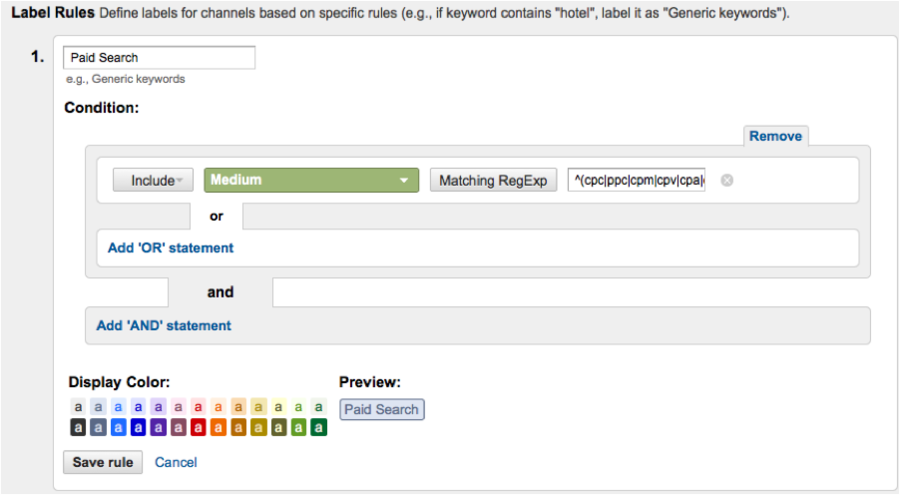
Task: Choose the dark green display color swatch
Action: click(319, 428)
